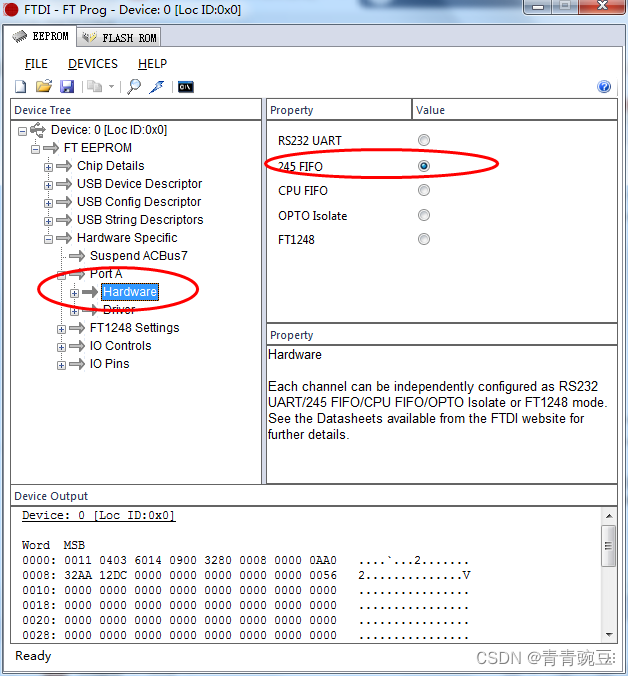Expand the Hardware node under Port A

click(74, 293)
